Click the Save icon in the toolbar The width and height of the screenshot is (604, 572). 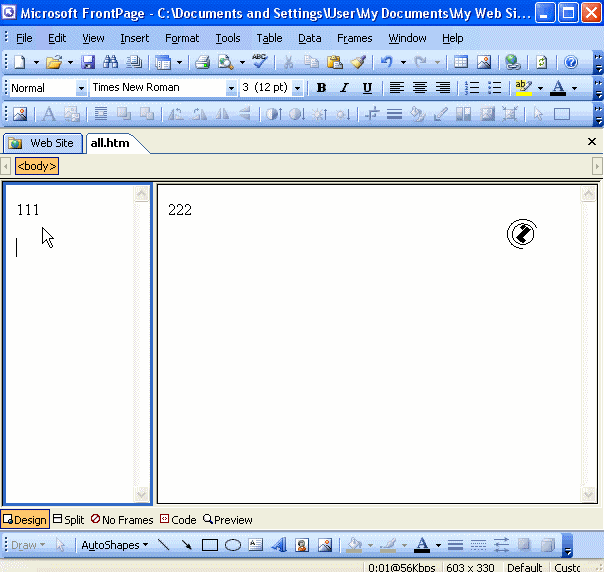pyautogui.click(x=87, y=62)
